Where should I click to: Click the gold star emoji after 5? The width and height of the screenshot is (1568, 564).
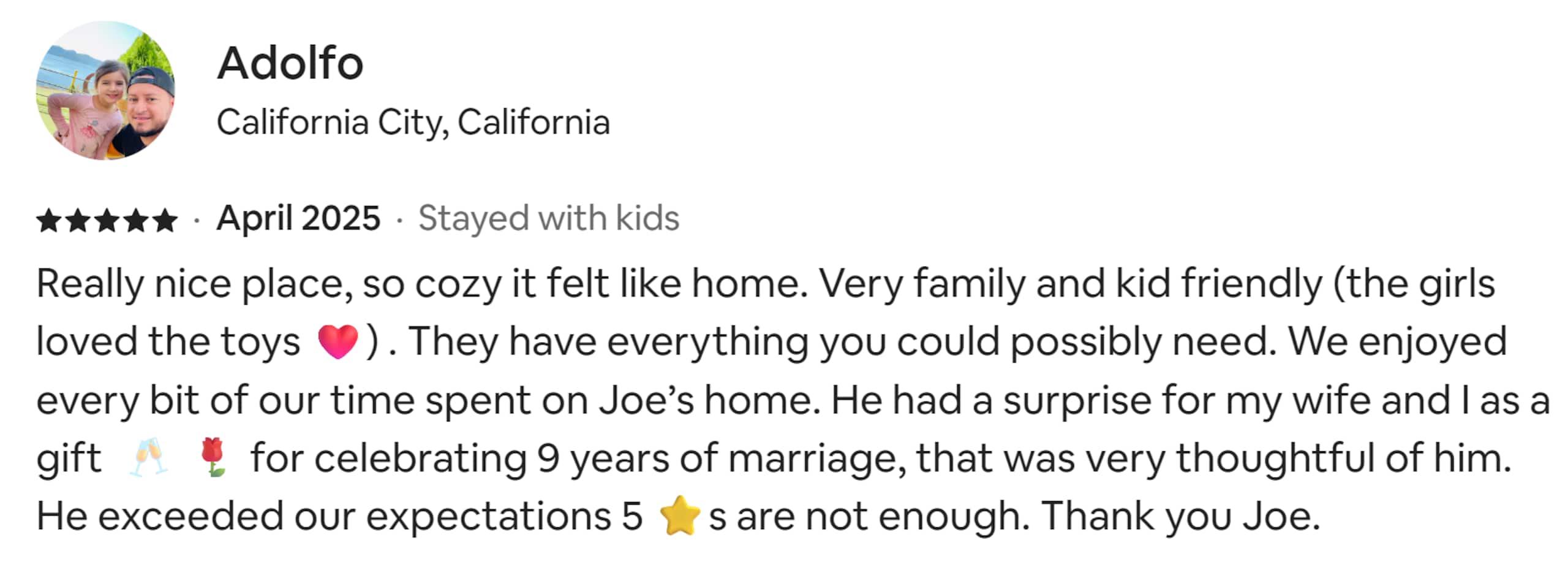pos(680,516)
